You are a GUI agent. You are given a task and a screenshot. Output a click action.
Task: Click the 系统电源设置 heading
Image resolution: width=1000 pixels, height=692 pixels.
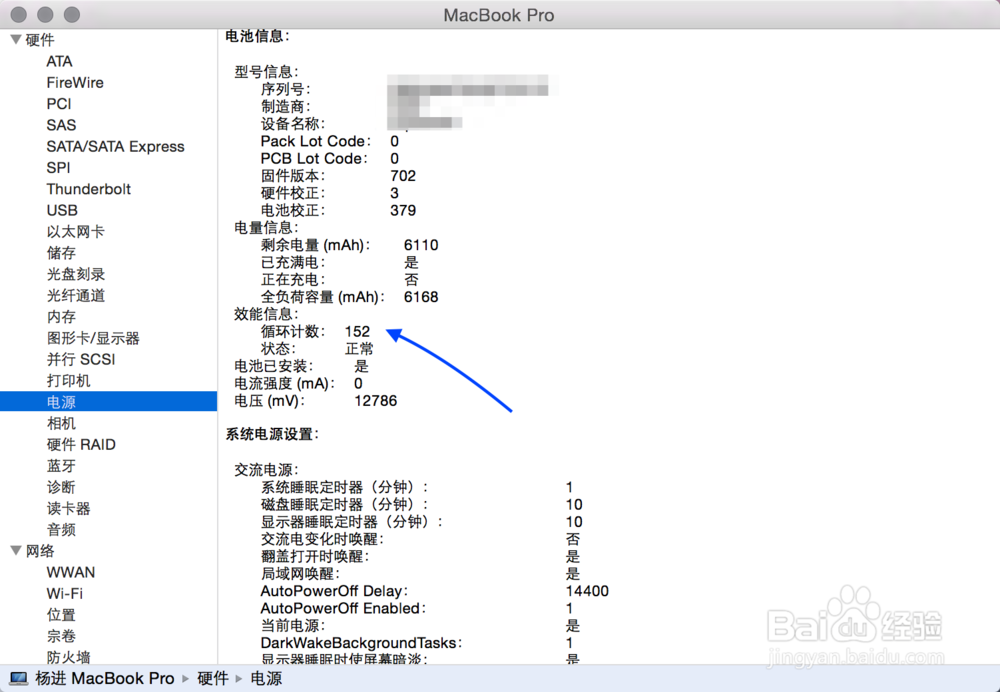click(x=272, y=434)
